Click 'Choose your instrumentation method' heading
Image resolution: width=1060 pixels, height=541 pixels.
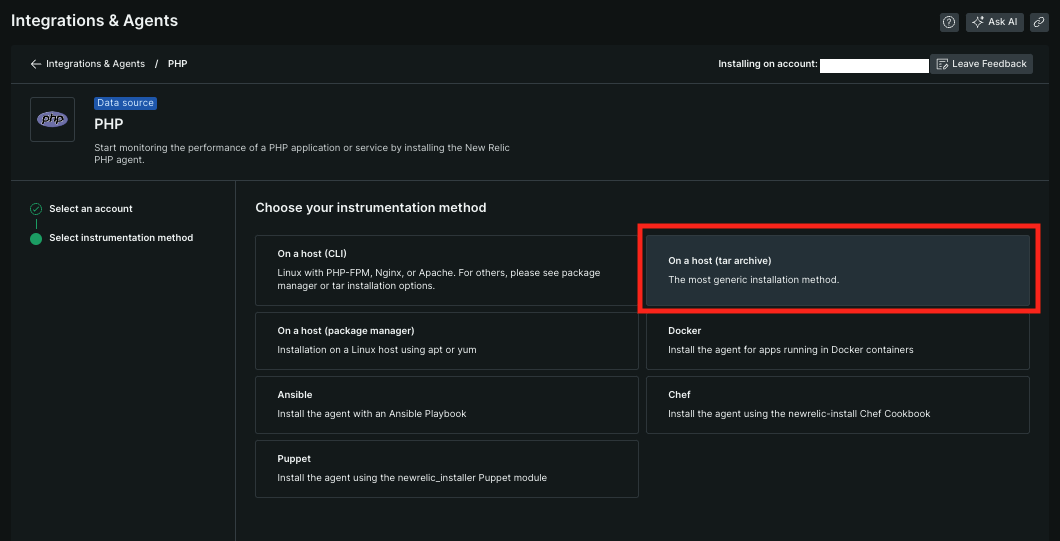point(370,208)
